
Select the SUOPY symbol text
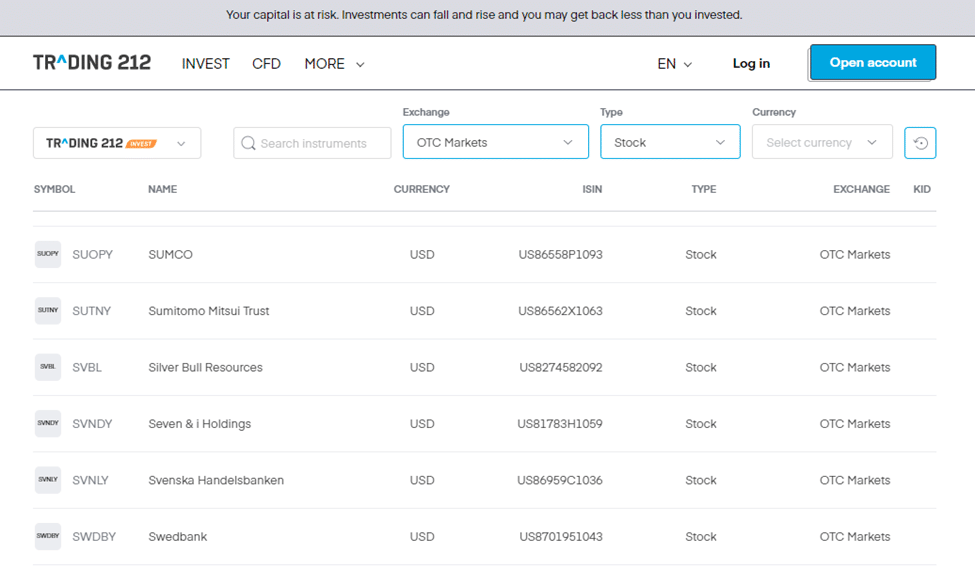pyautogui.click(x=93, y=254)
